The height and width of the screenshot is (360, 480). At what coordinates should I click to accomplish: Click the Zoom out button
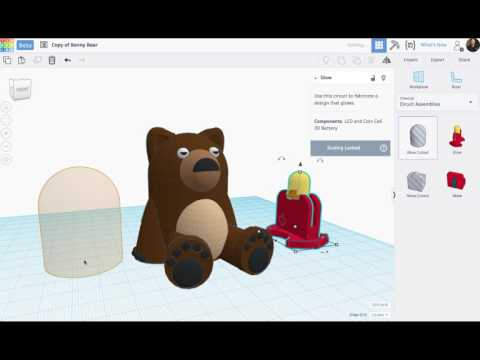point(6,147)
